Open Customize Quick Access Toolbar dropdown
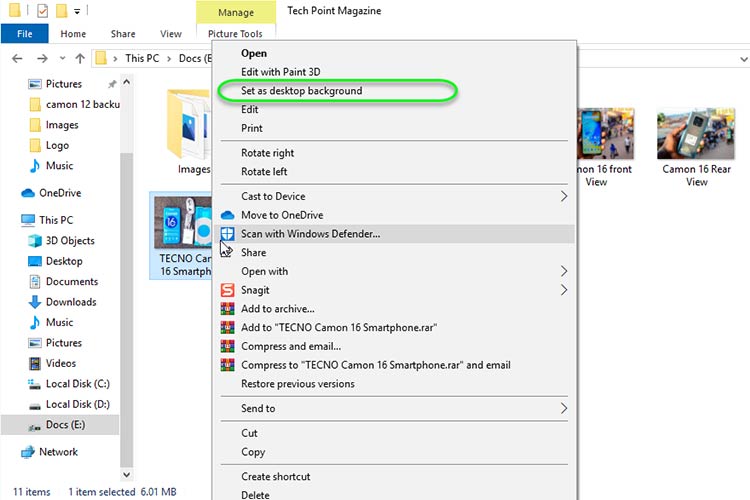Screen dimensions: 750x500 point(77,11)
